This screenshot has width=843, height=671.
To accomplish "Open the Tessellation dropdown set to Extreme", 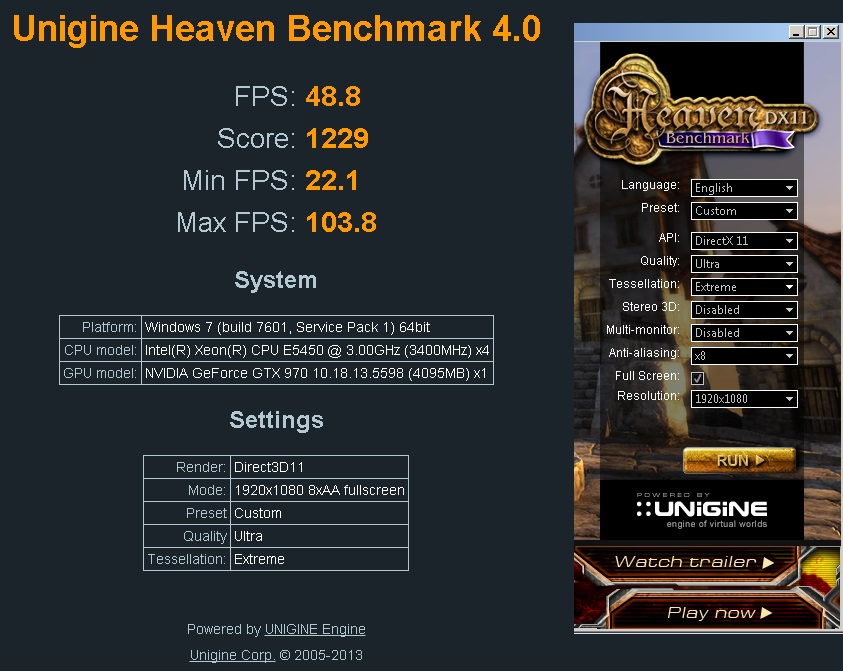I will click(x=744, y=287).
